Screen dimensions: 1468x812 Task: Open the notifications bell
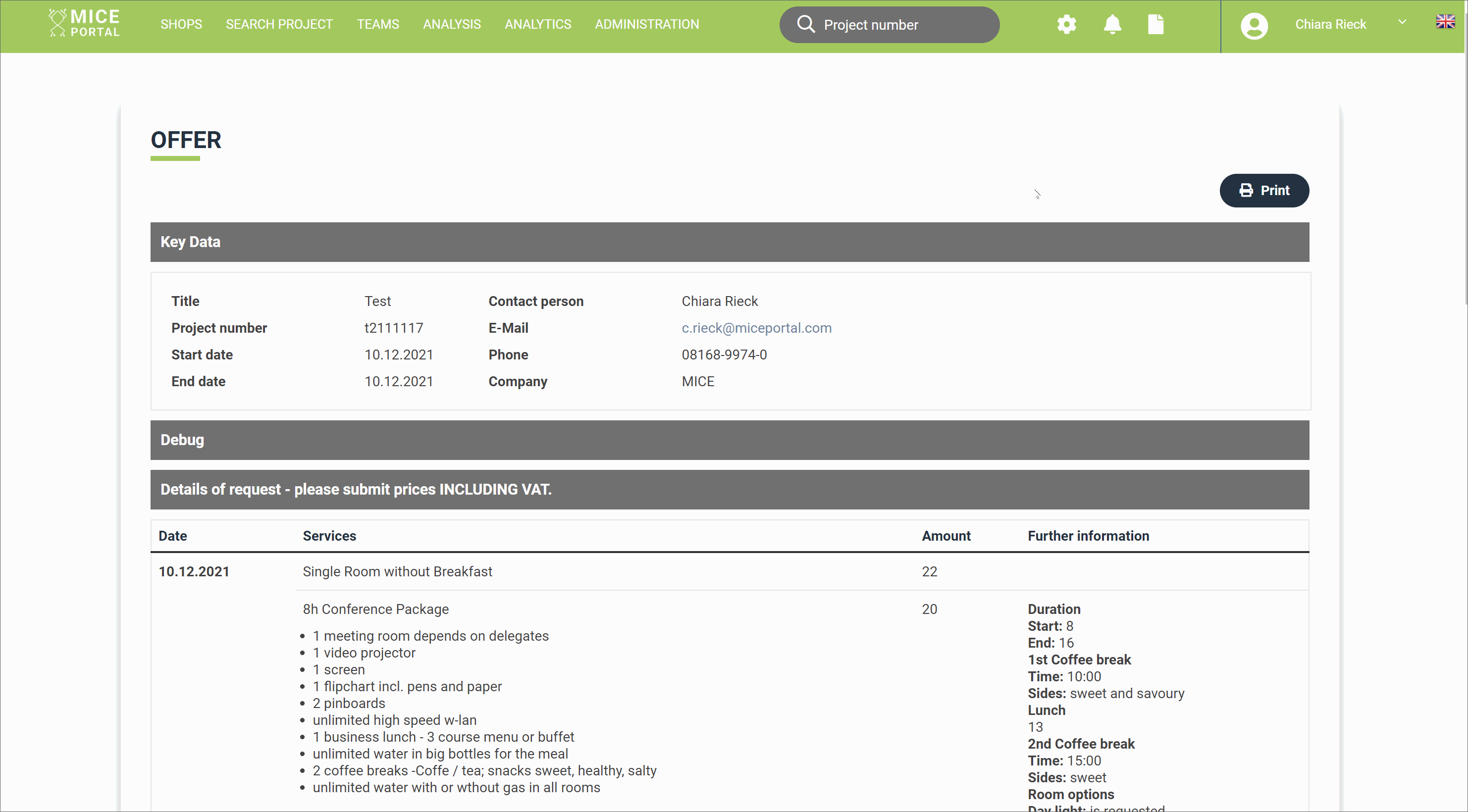pos(1112,24)
